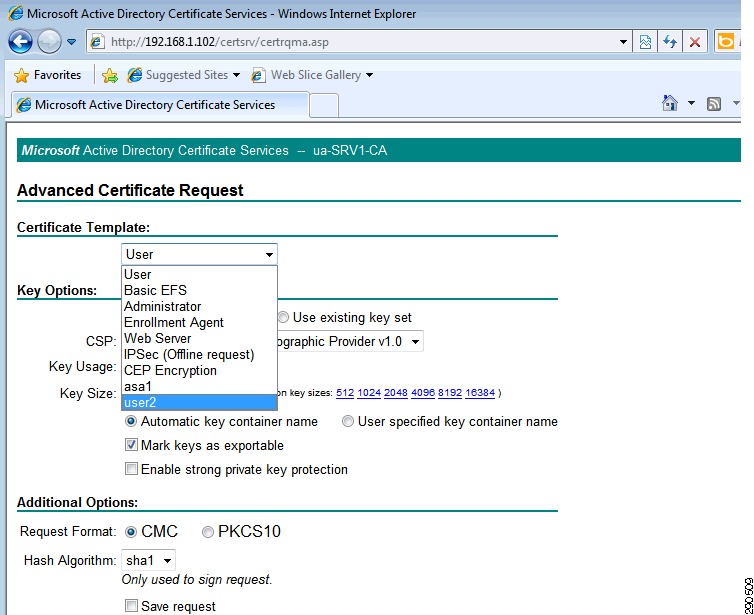
Task: Open a new blank tab
Action: [324, 105]
